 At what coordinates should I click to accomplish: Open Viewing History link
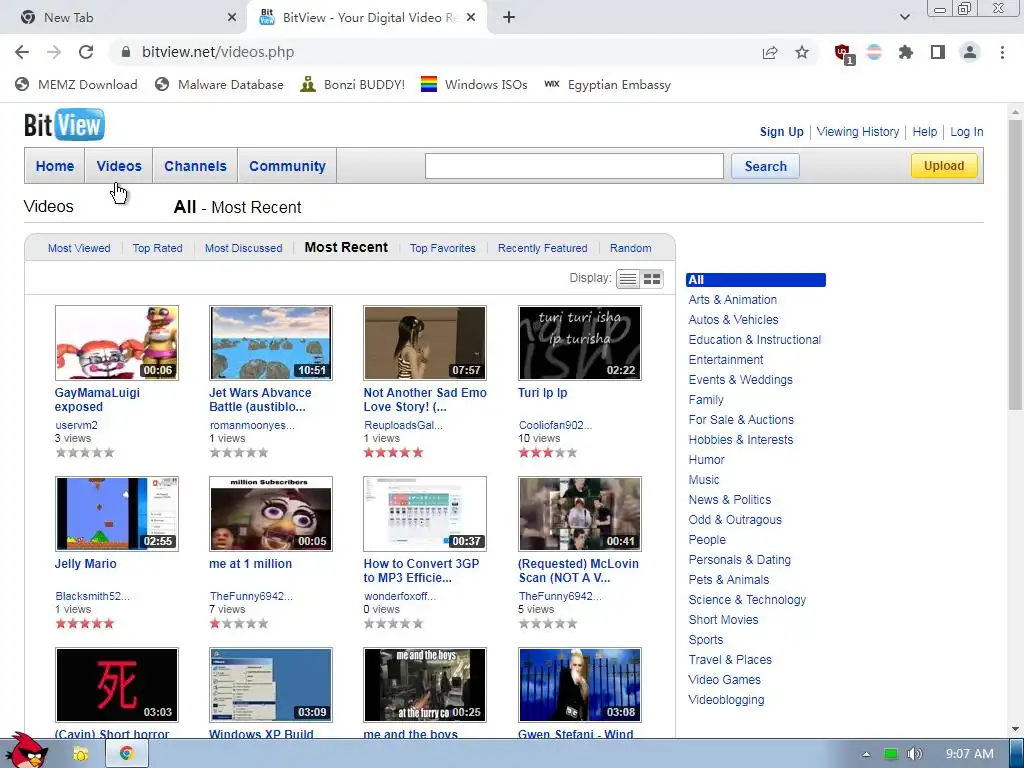click(x=857, y=132)
